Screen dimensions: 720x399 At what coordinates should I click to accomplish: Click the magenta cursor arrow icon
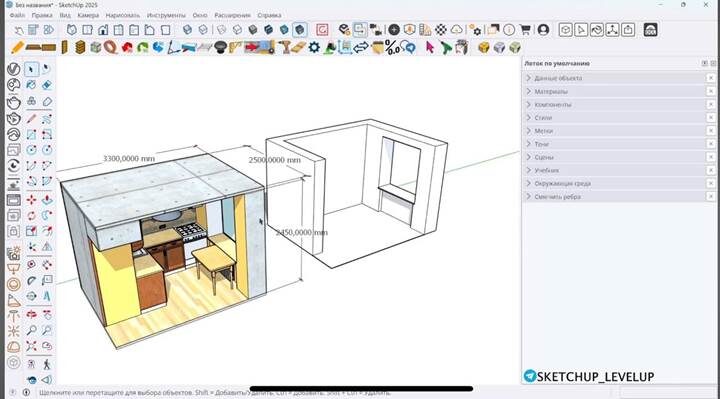pos(430,47)
